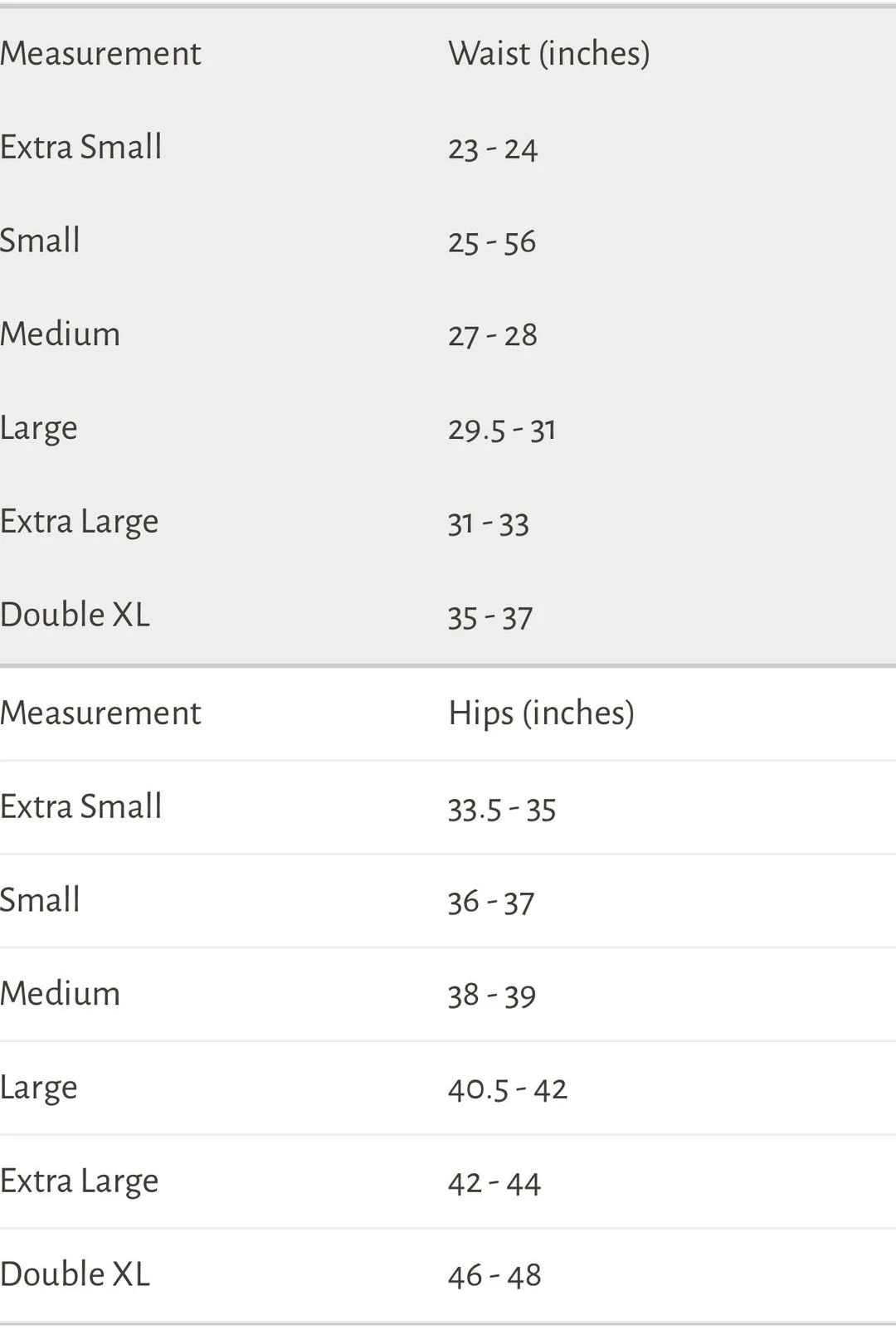
Task: Click the hips value 36 - 37
Action: pos(491,902)
